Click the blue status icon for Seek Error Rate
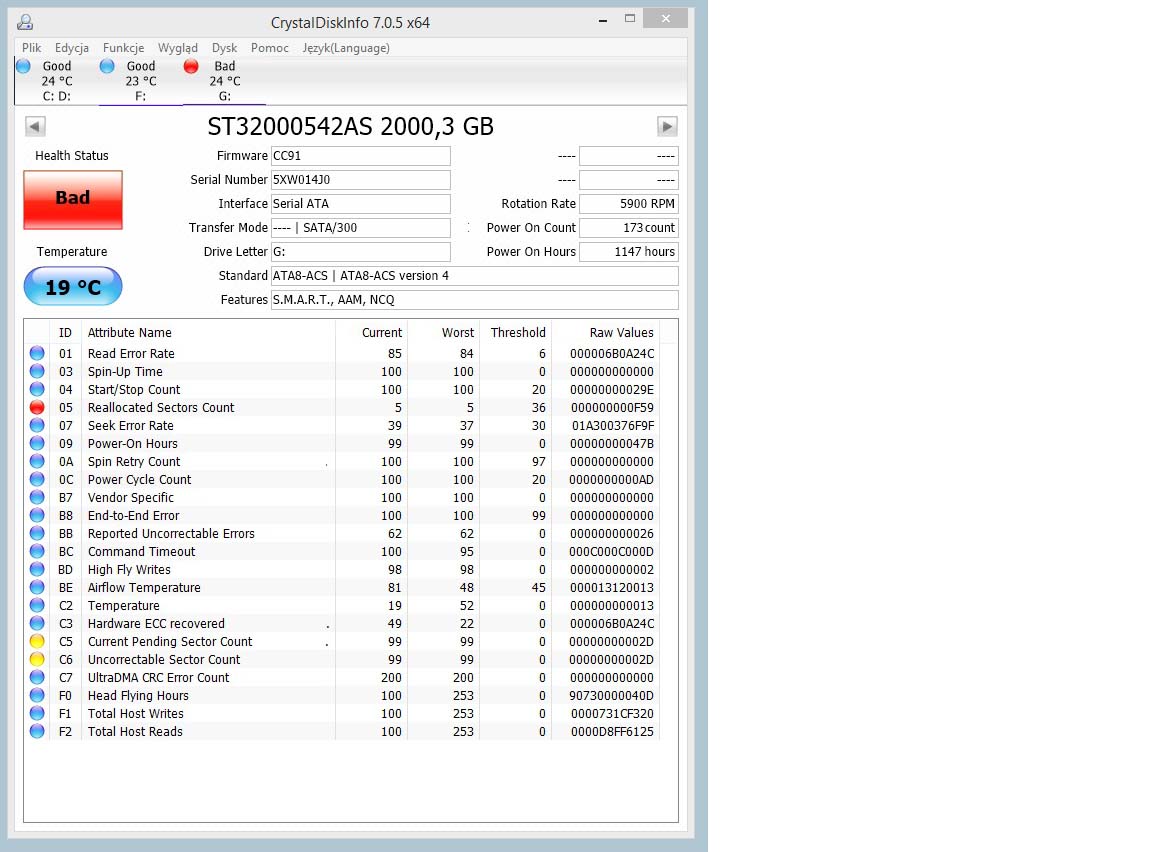This screenshot has width=1159, height=852. tap(37, 425)
